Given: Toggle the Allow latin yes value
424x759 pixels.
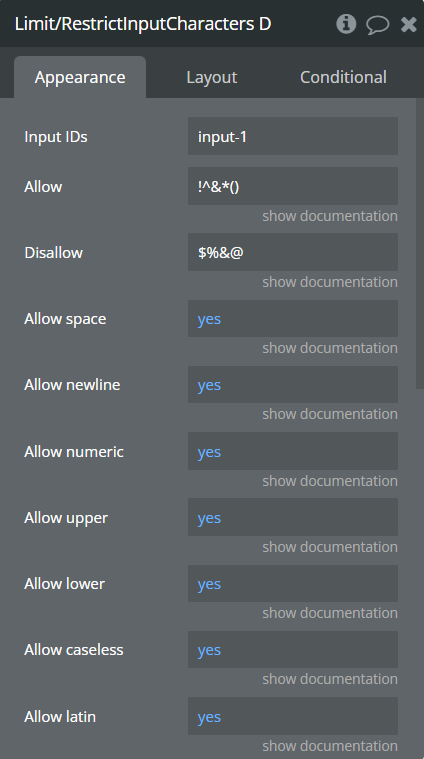Looking at the screenshot, I should click(x=293, y=716).
